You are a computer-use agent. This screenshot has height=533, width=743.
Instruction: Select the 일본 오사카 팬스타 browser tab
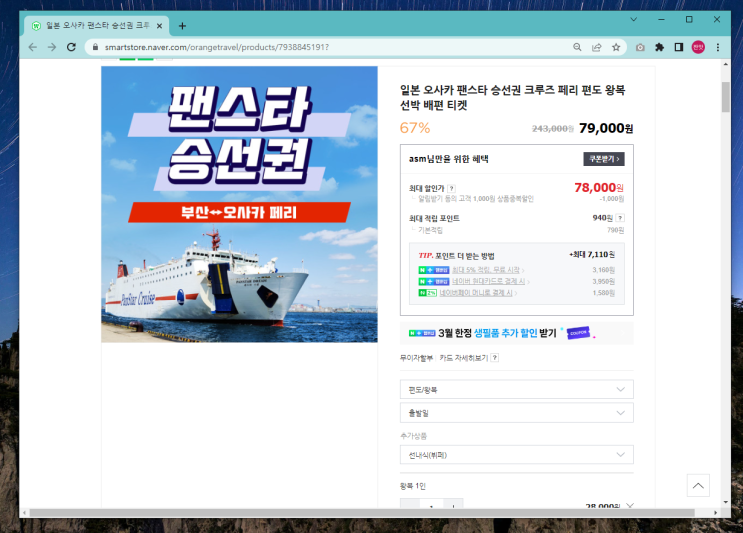tap(97, 26)
